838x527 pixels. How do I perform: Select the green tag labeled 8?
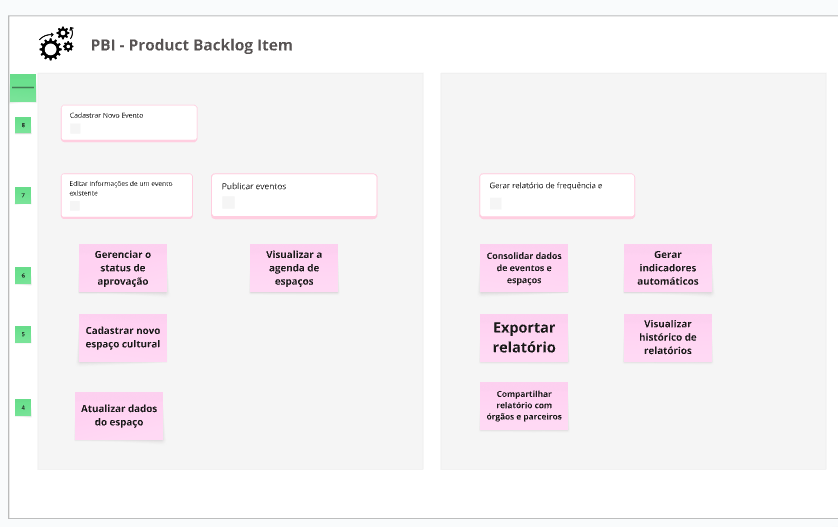point(23,125)
